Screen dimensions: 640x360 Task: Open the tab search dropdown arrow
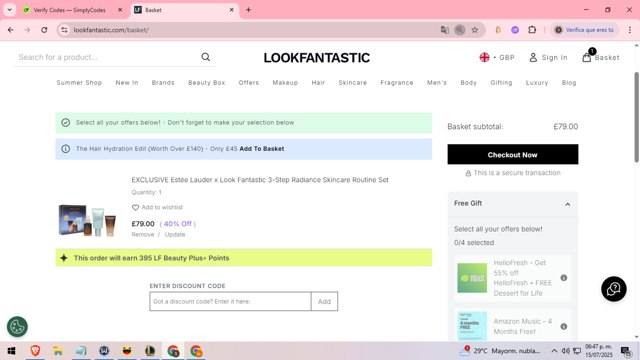coord(9,10)
